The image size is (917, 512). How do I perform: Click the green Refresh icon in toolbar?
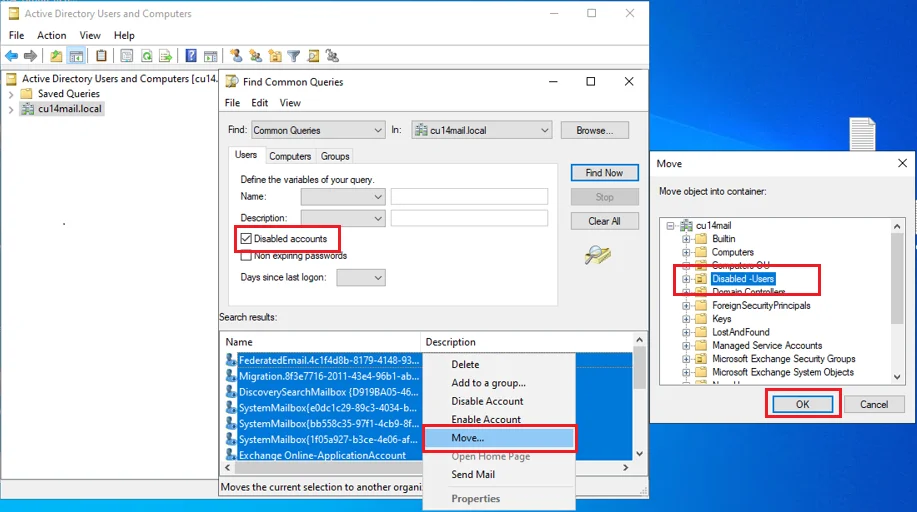tap(146, 56)
